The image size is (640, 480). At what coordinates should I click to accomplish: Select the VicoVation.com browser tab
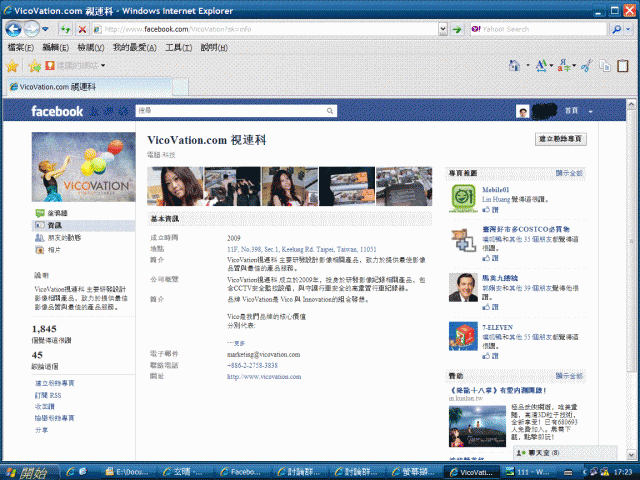pyautogui.click(x=89, y=87)
